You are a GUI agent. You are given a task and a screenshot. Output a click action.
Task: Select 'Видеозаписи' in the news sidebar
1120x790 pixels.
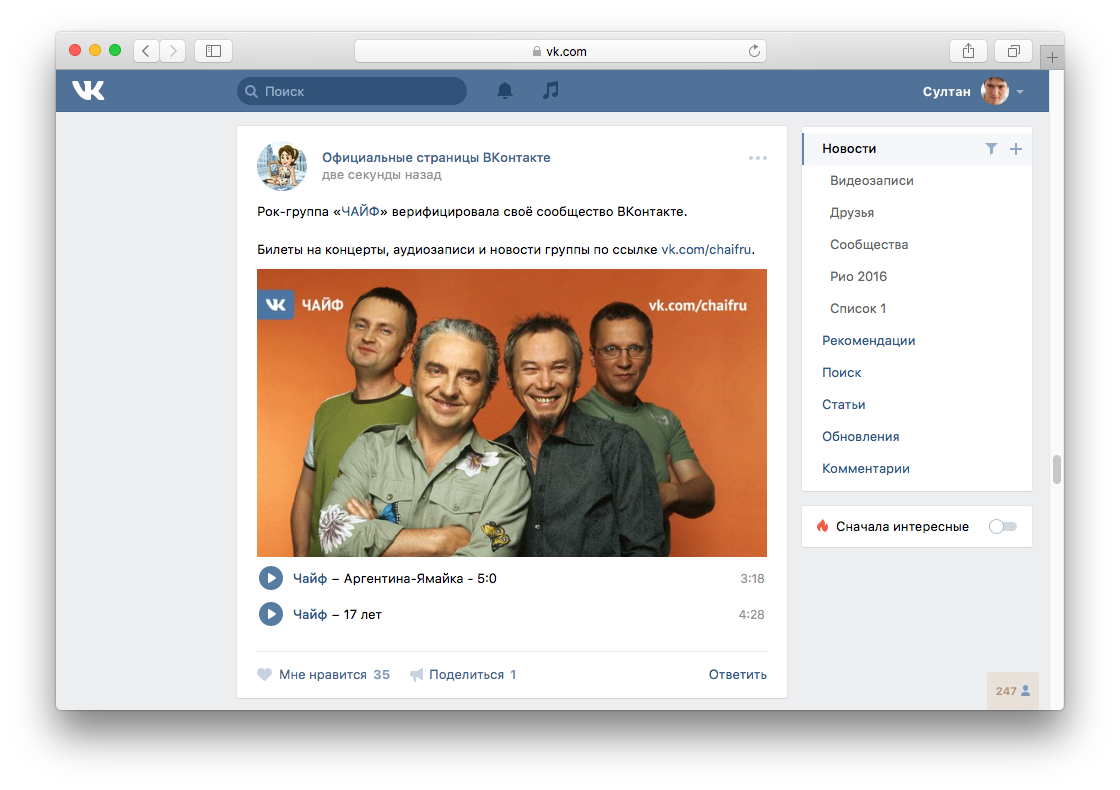(x=871, y=181)
